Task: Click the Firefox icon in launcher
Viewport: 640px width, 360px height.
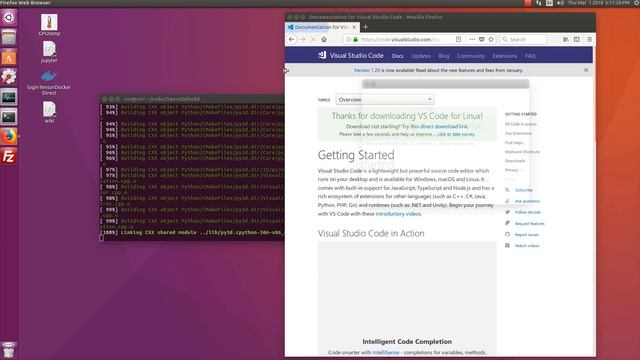Action: 9,136
